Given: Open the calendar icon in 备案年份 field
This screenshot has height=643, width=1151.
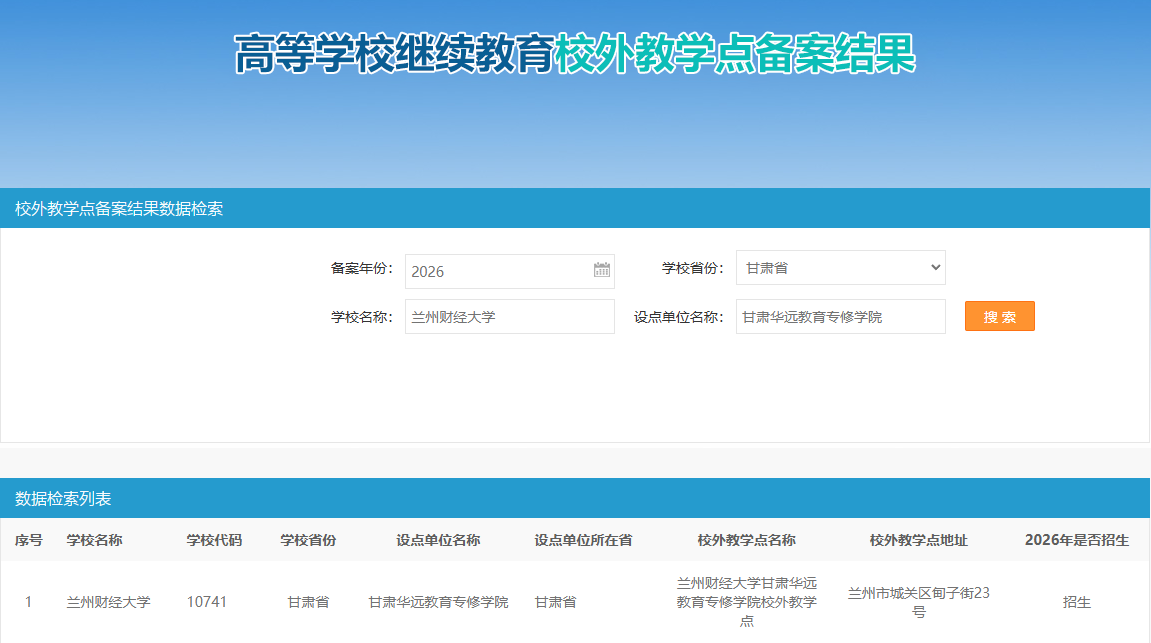Looking at the screenshot, I should [601, 270].
